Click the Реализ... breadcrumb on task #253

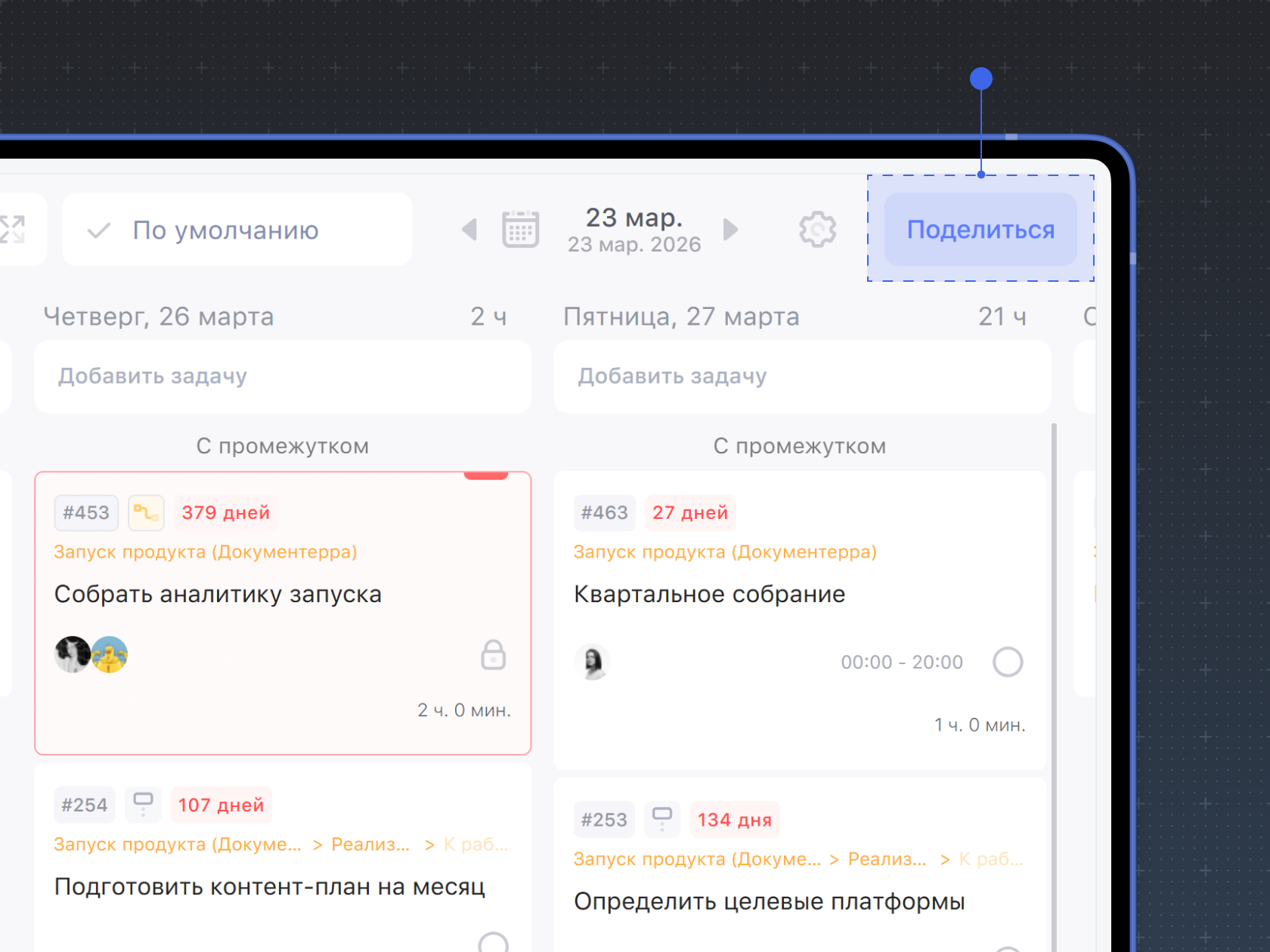tap(886, 859)
